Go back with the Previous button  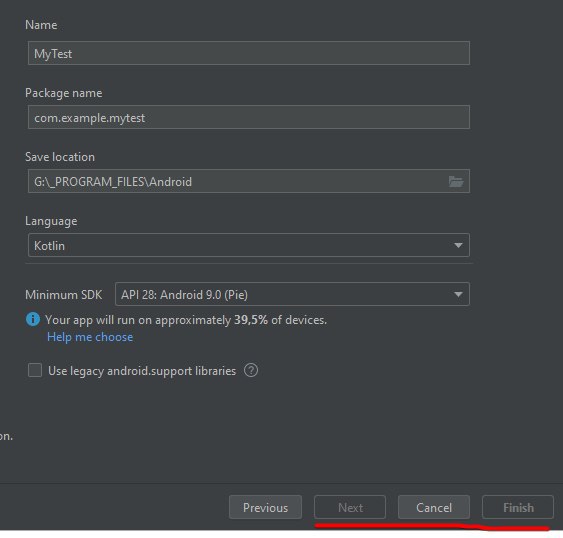coord(265,507)
